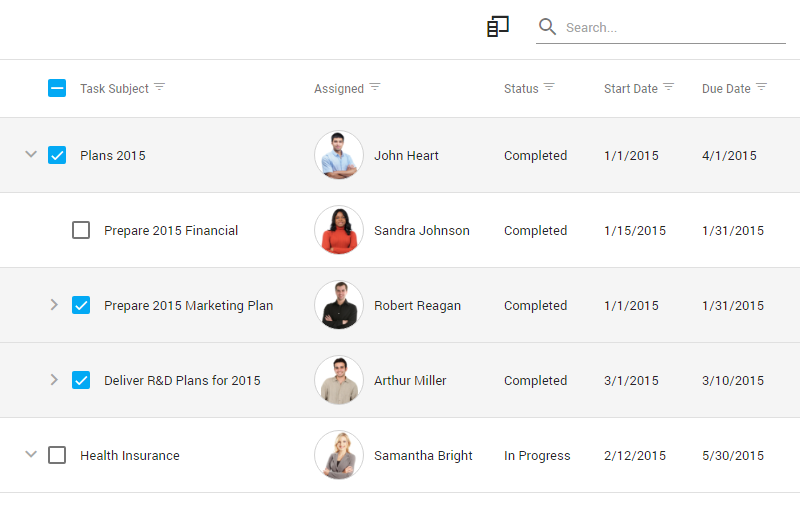Uncheck the Plans 2015 checkbox

coord(57,155)
